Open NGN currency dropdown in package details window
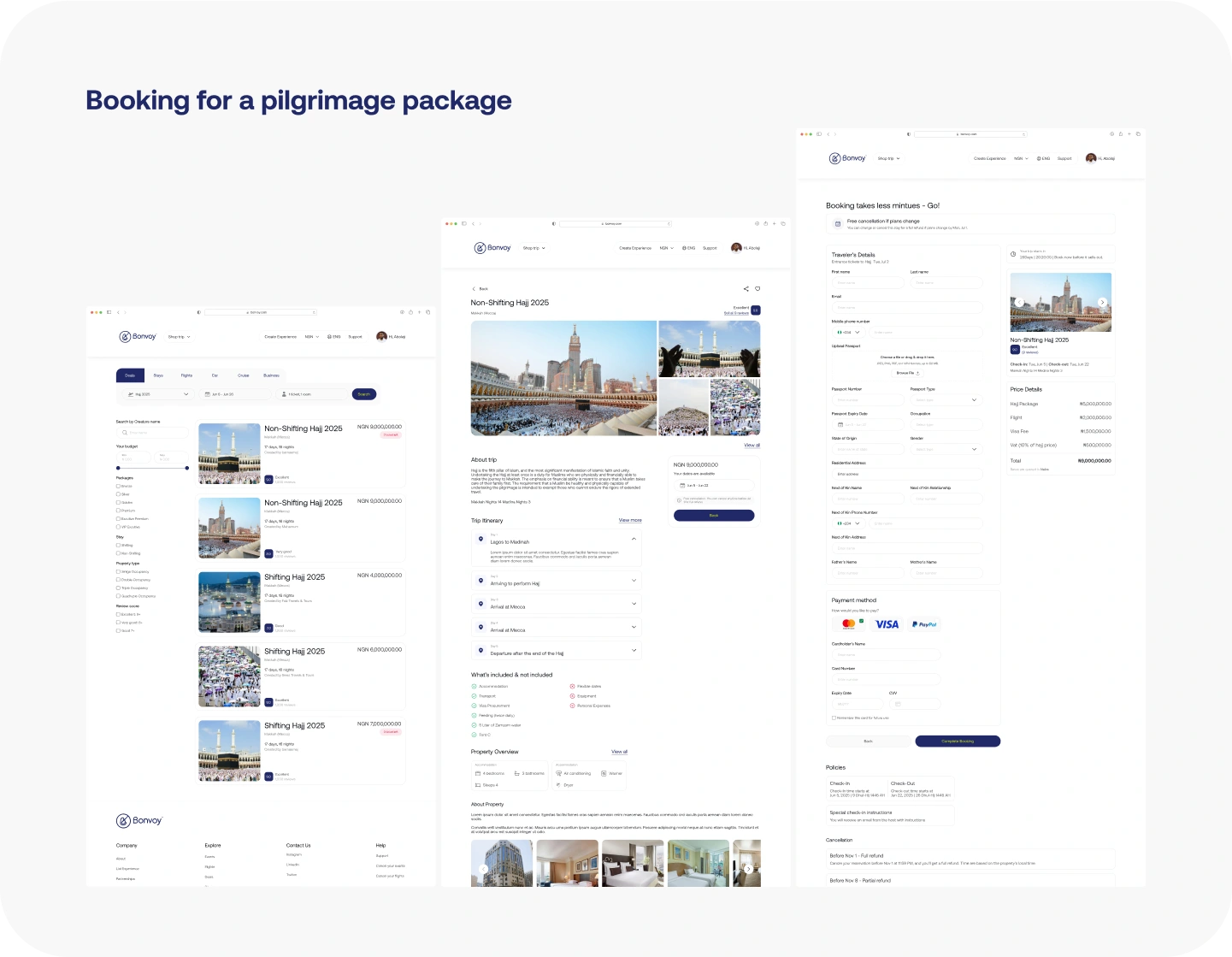 [667, 248]
